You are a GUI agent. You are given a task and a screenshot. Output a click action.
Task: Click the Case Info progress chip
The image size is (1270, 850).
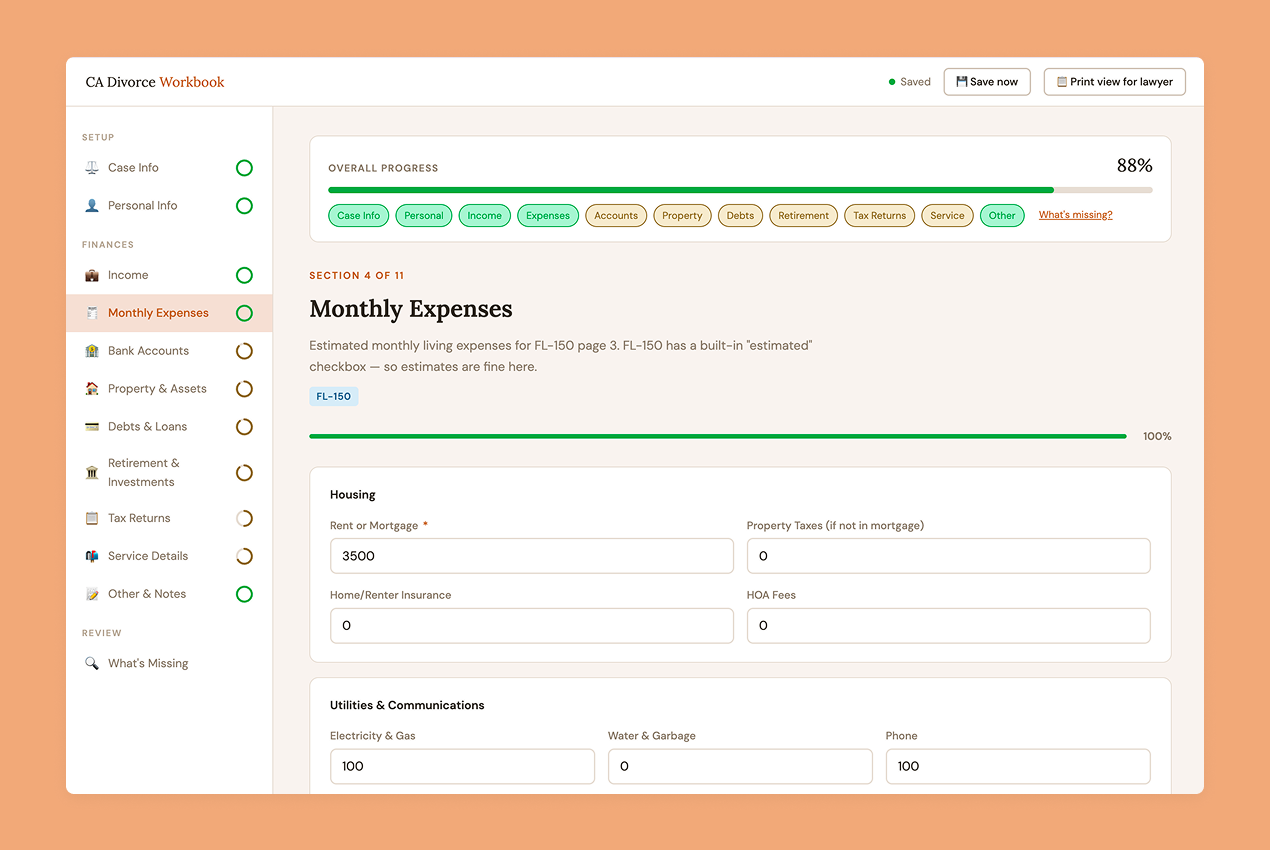(358, 215)
